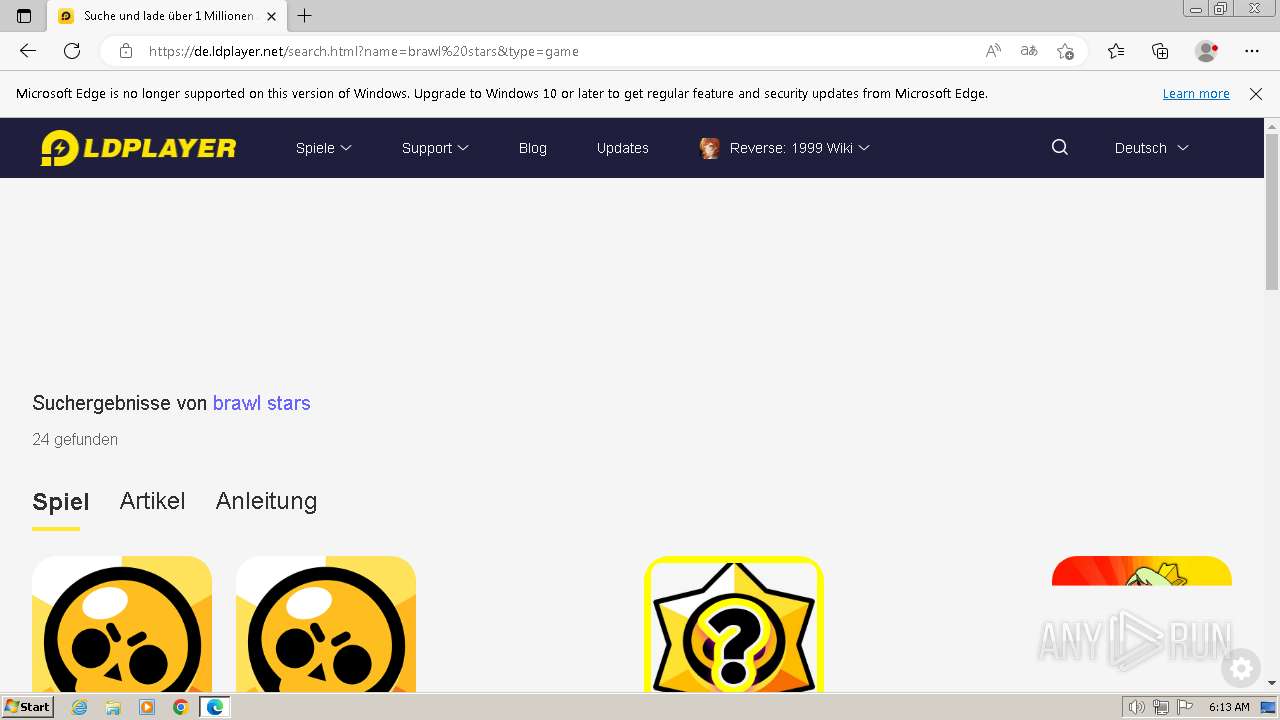Open the media player taskbar icon
This screenshot has width=1280, height=720.
[x=147, y=707]
